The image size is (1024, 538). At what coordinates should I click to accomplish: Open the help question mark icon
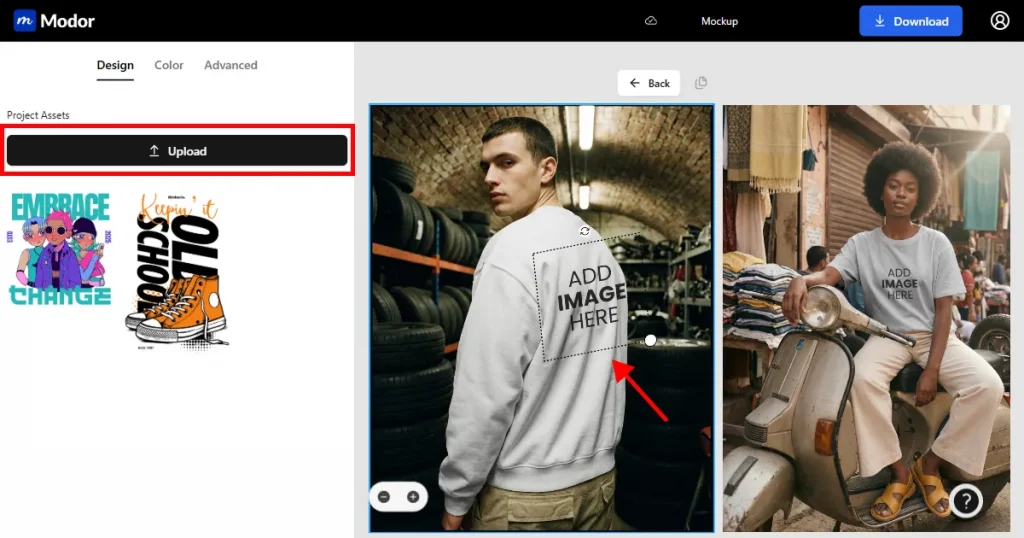pos(966,501)
